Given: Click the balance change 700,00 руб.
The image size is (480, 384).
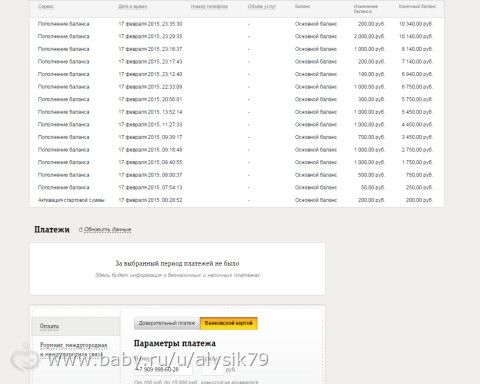Looking at the screenshot, I should [x=371, y=137].
